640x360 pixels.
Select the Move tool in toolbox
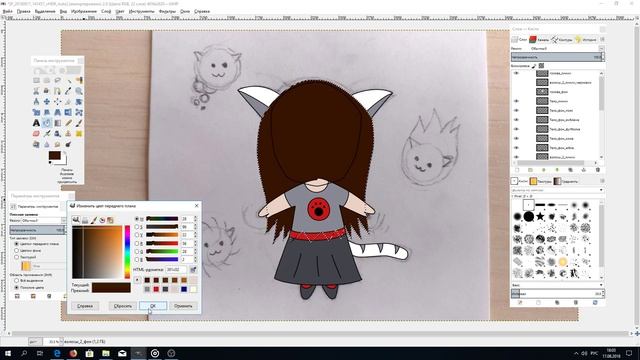[x=47, y=102]
